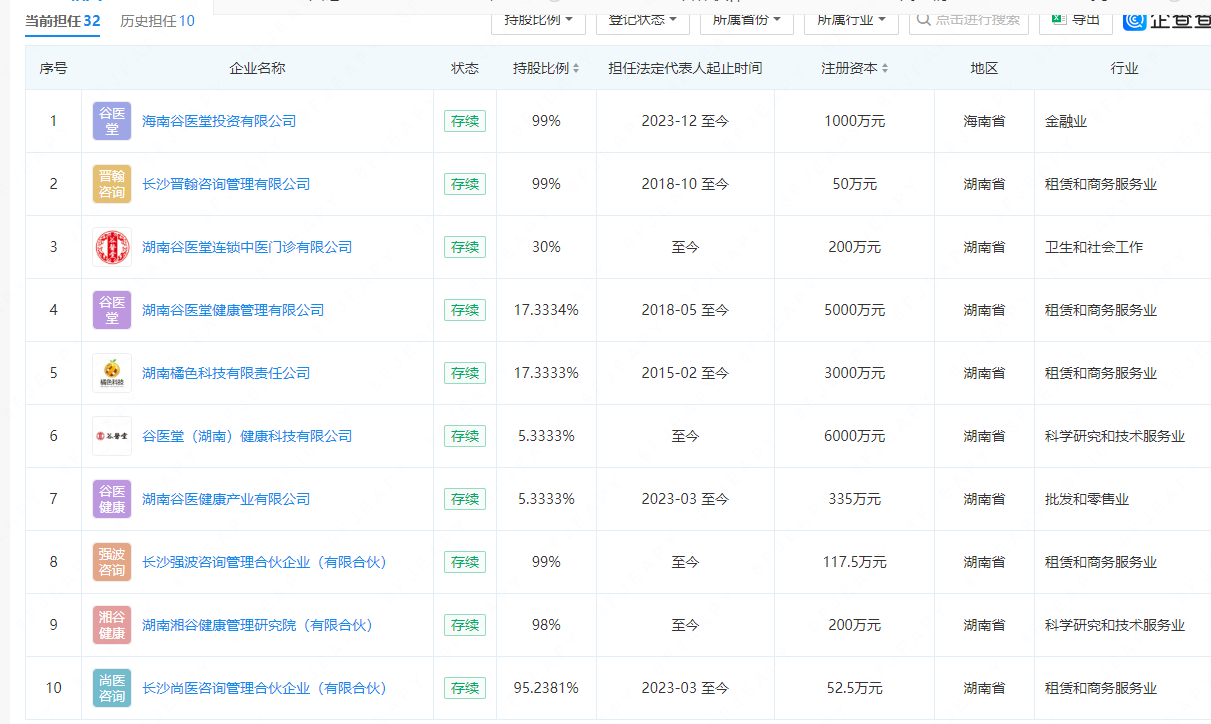Open the 湘谷健康 logo

coord(112,625)
